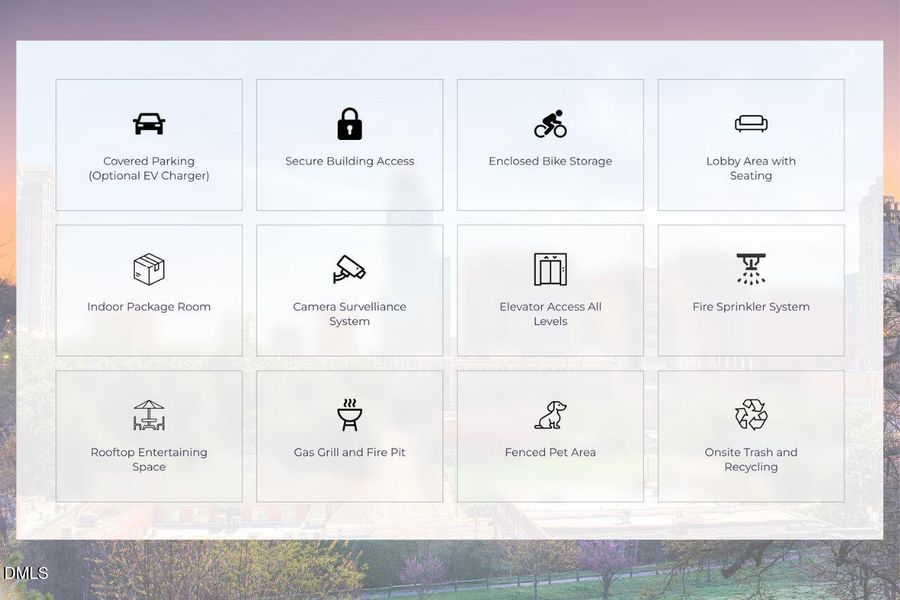The width and height of the screenshot is (900, 600).
Task: Select the "Rooftop Entertaining Space" label
Action: click(x=149, y=459)
